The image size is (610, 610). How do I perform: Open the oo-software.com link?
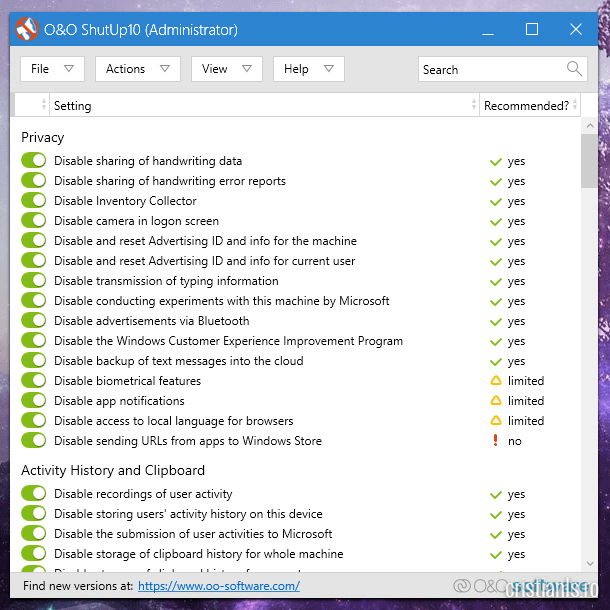219,586
